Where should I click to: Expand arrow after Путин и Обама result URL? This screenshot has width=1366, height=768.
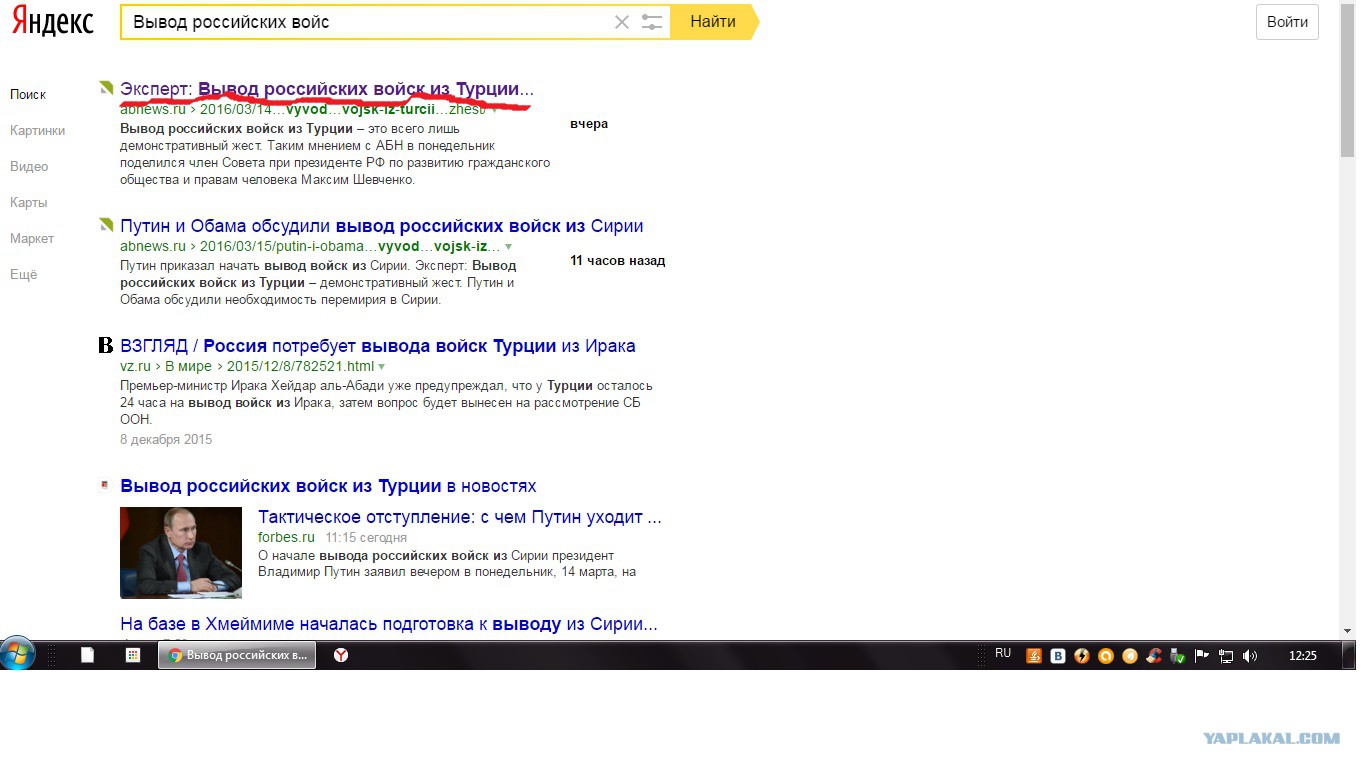tap(508, 246)
